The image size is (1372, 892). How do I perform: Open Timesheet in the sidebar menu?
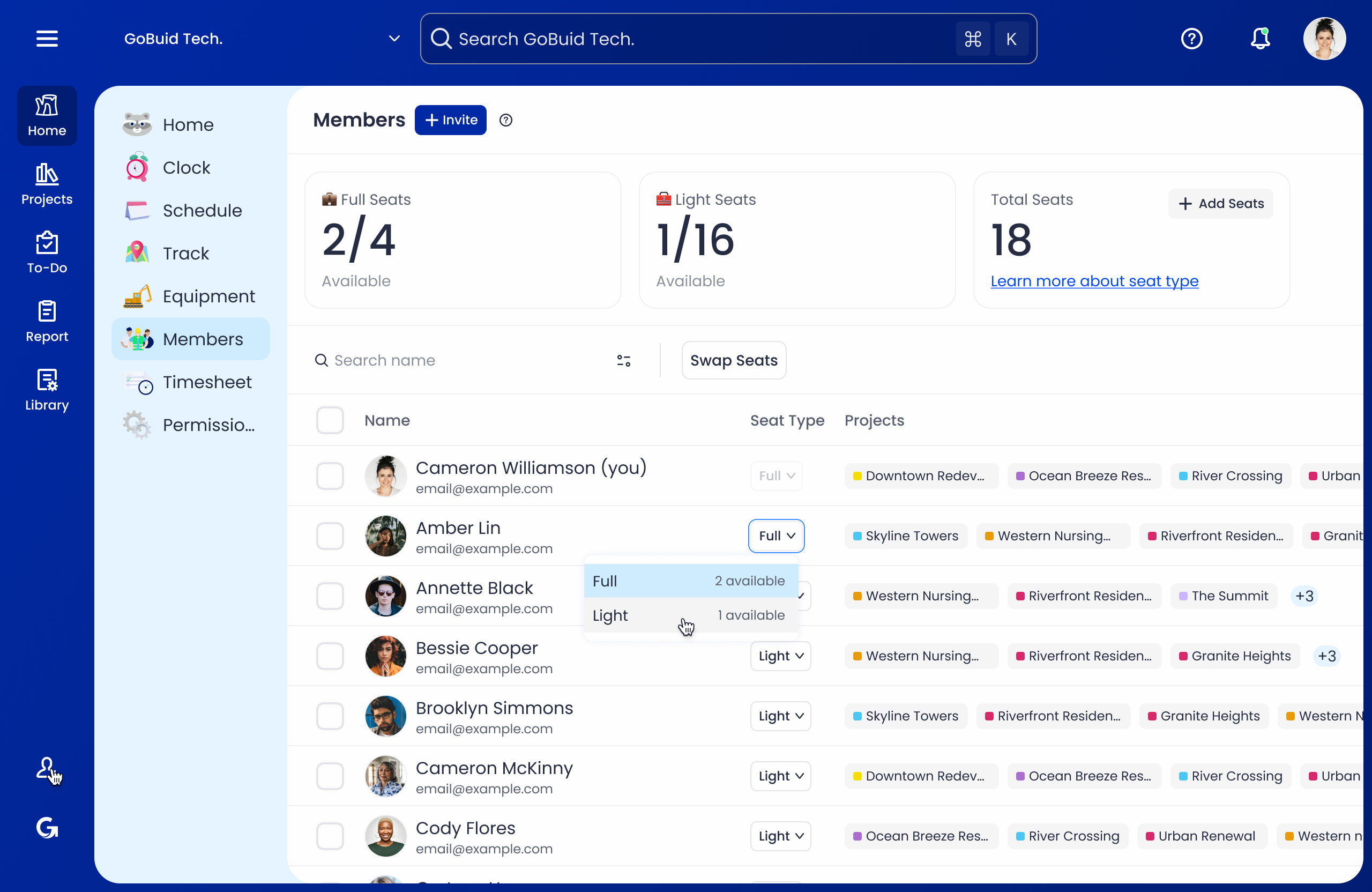206,382
